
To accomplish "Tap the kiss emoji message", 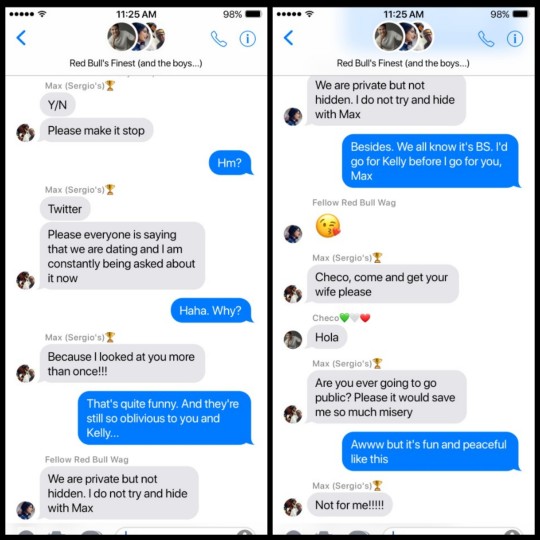I will [x=328, y=226].
